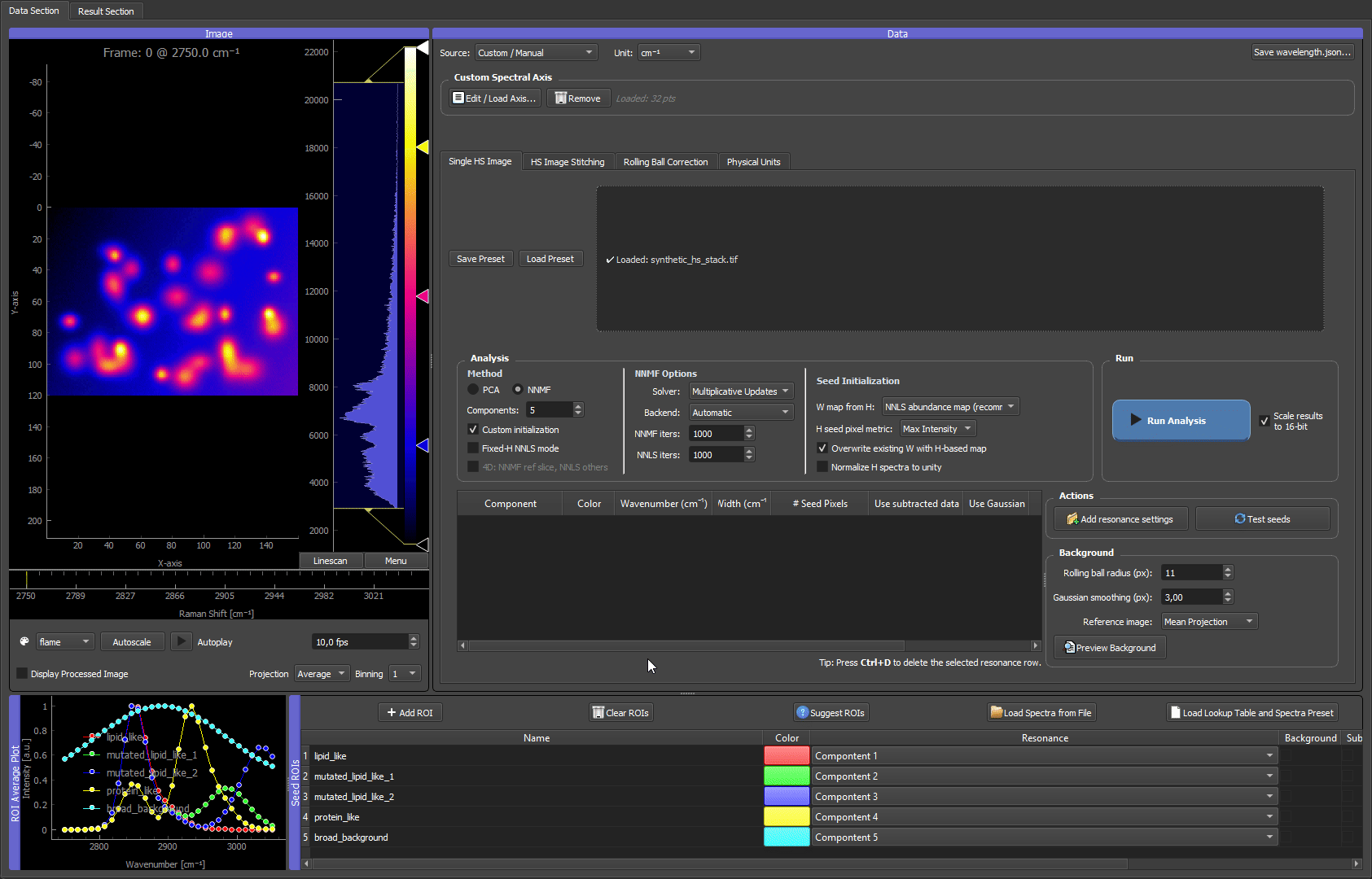The height and width of the screenshot is (879, 1372).
Task: Click blue colormap tick marker
Action: 423,445
